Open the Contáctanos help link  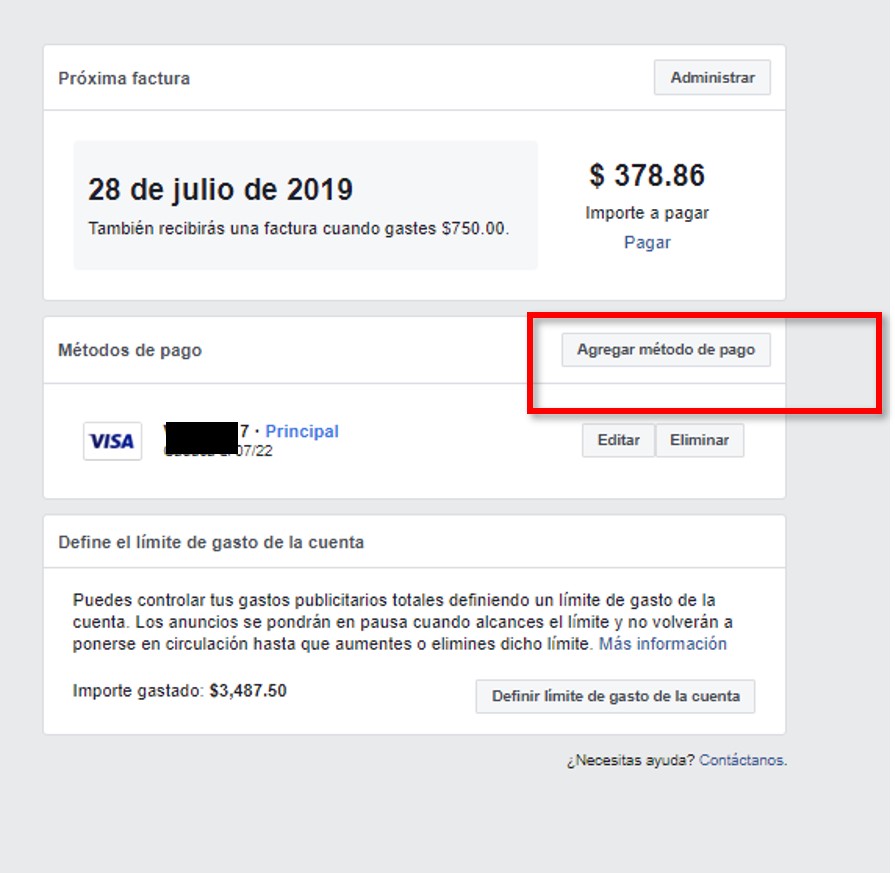click(x=741, y=760)
